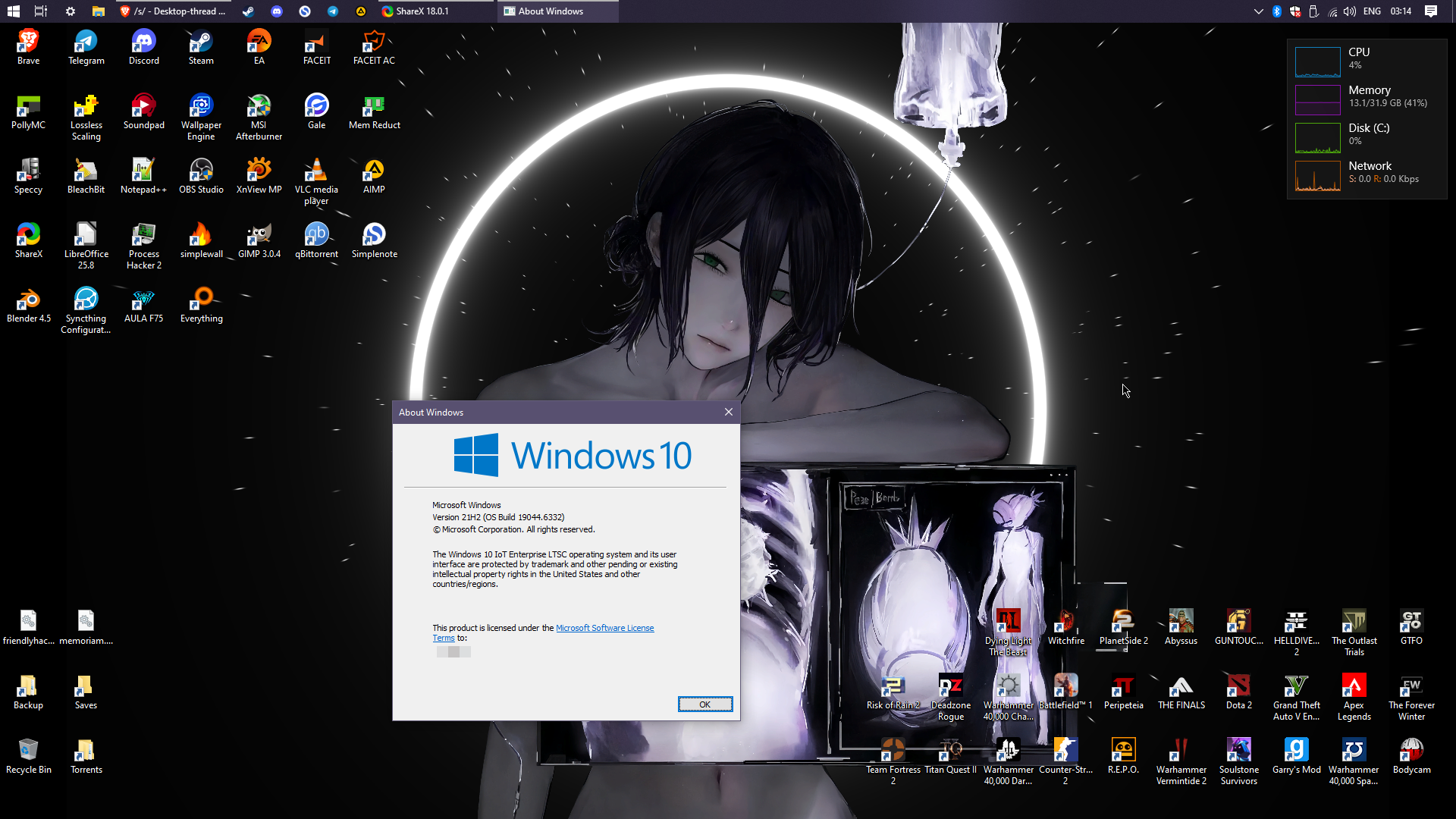The image size is (1456, 819).
Task: Open Microsoft Software License Terms link
Action: click(x=604, y=628)
